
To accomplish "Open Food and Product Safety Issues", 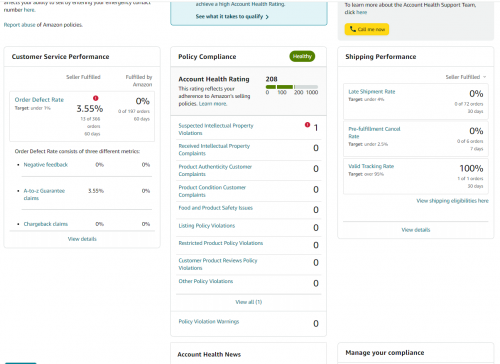I will pyautogui.click(x=215, y=208).
